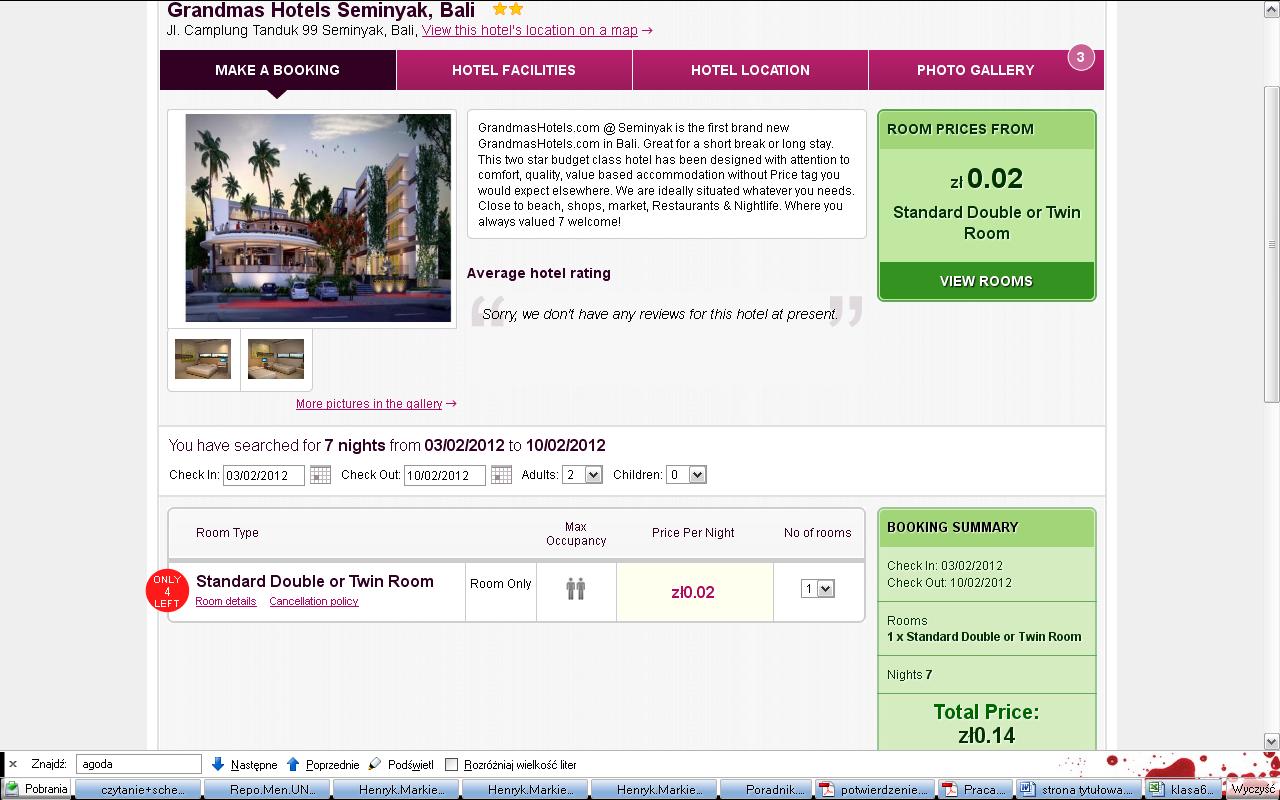Open the 'czytanie+sche...' download item

click(x=136, y=789)
